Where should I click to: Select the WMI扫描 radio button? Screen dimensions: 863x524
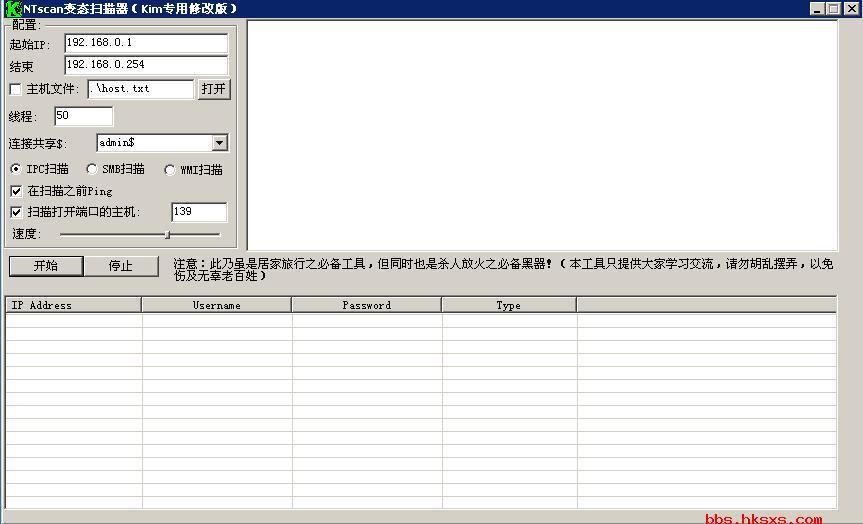pos(170,170)
